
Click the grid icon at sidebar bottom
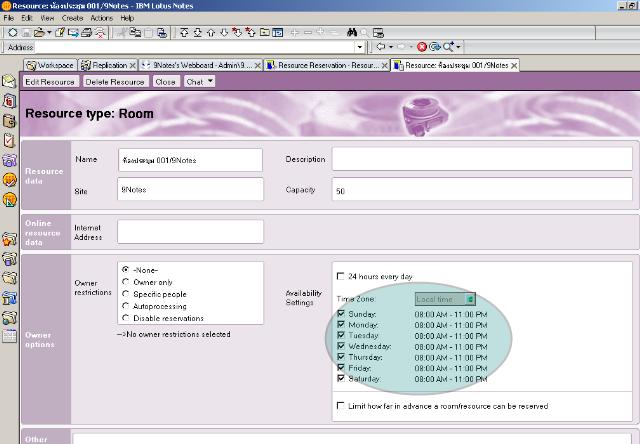pos(9,336)
